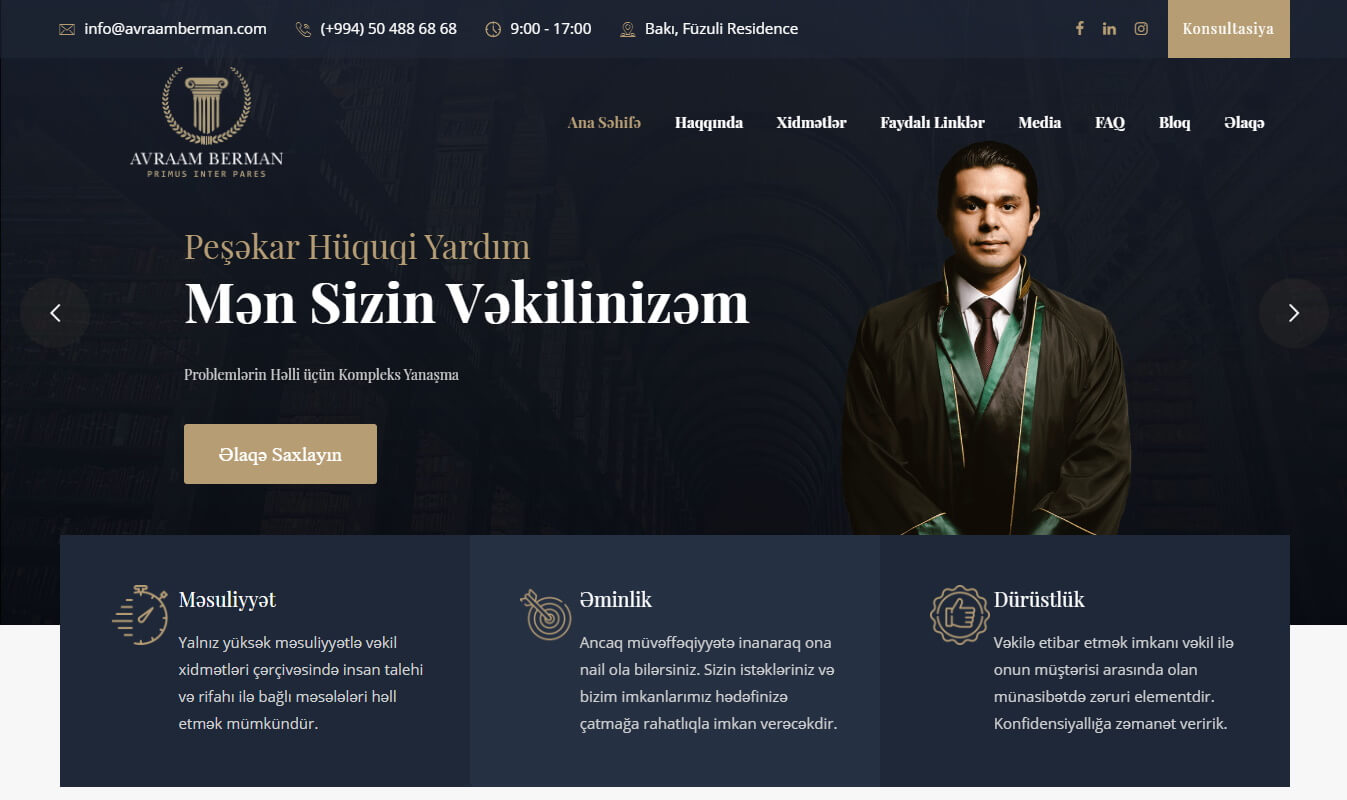Click the info@avraamberman.com email link
This screenshot has width=1347, height=800.
point(175,29)
